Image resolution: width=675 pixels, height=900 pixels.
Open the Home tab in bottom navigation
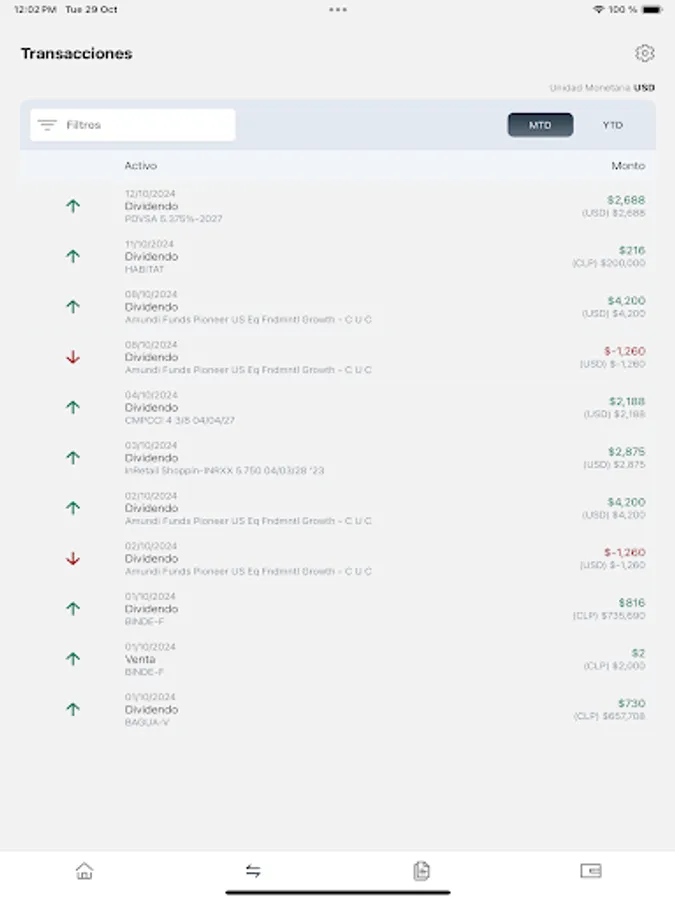point(84,871)
